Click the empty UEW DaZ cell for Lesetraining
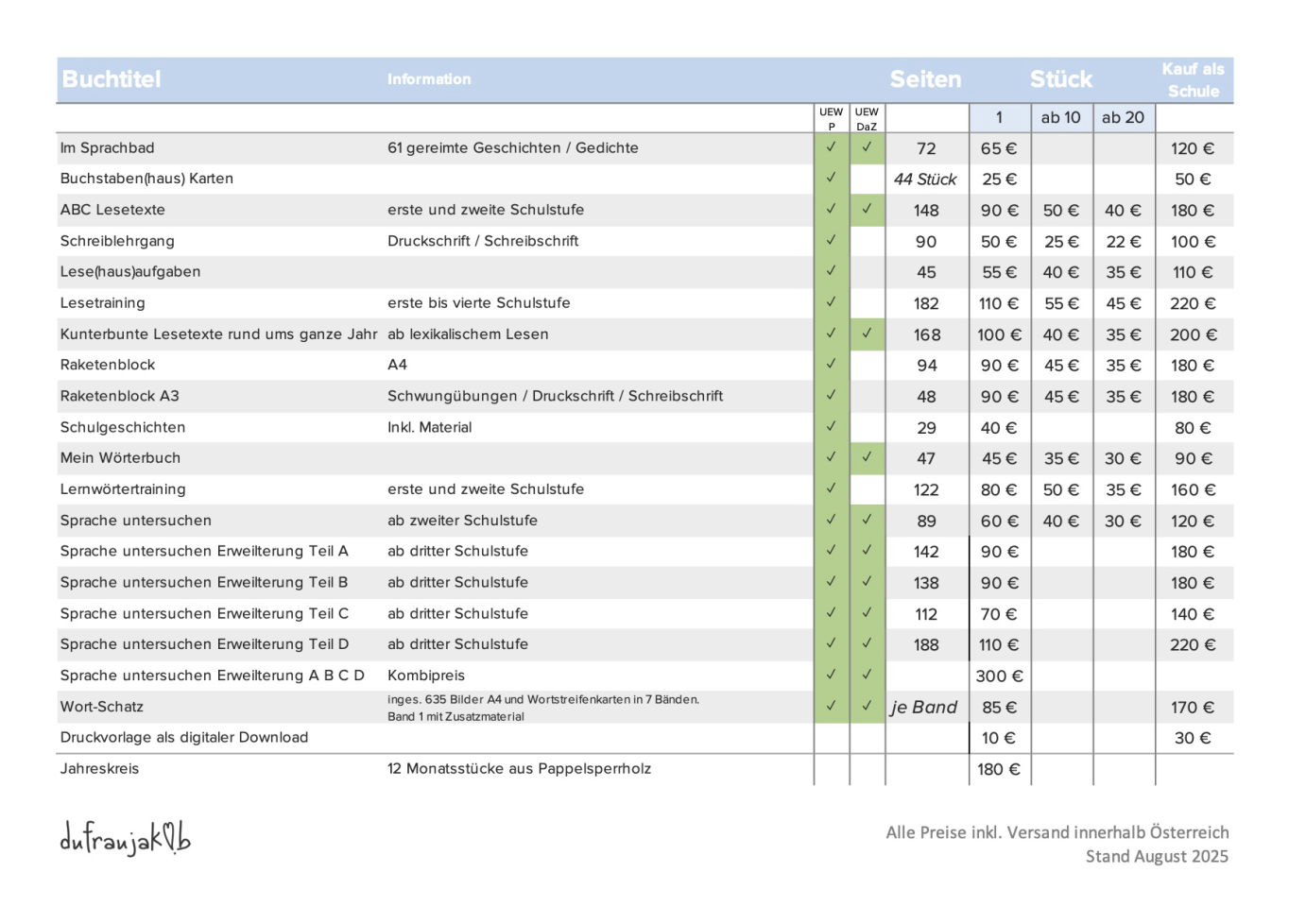This screenshot has width=1306, height=924. (x=867, y=303)
